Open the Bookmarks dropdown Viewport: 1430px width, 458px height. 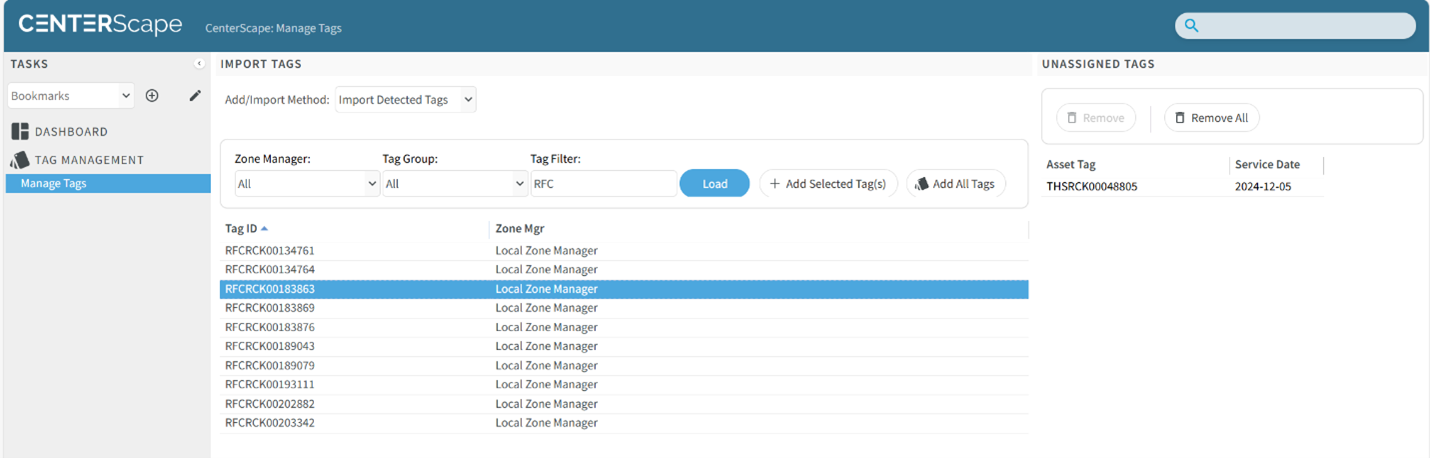pyautogui.click(x=70, y=96)
